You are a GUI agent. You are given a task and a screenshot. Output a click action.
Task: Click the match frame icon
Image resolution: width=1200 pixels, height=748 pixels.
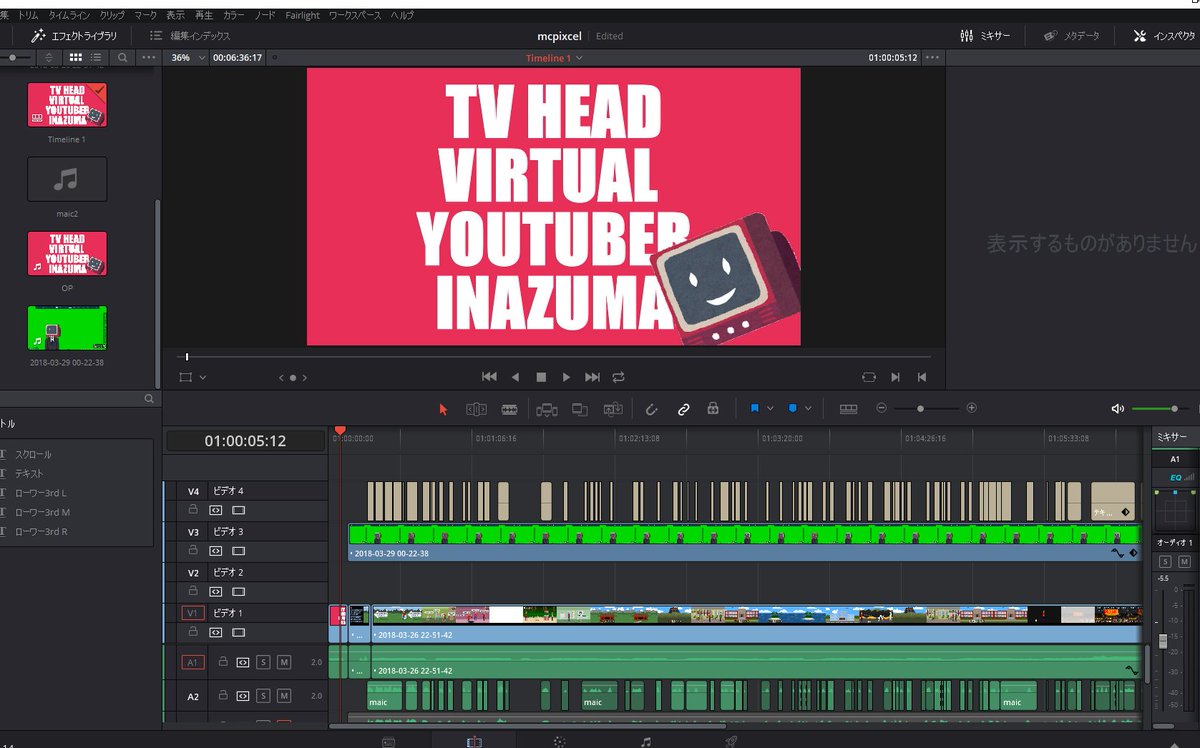(868, 377)
